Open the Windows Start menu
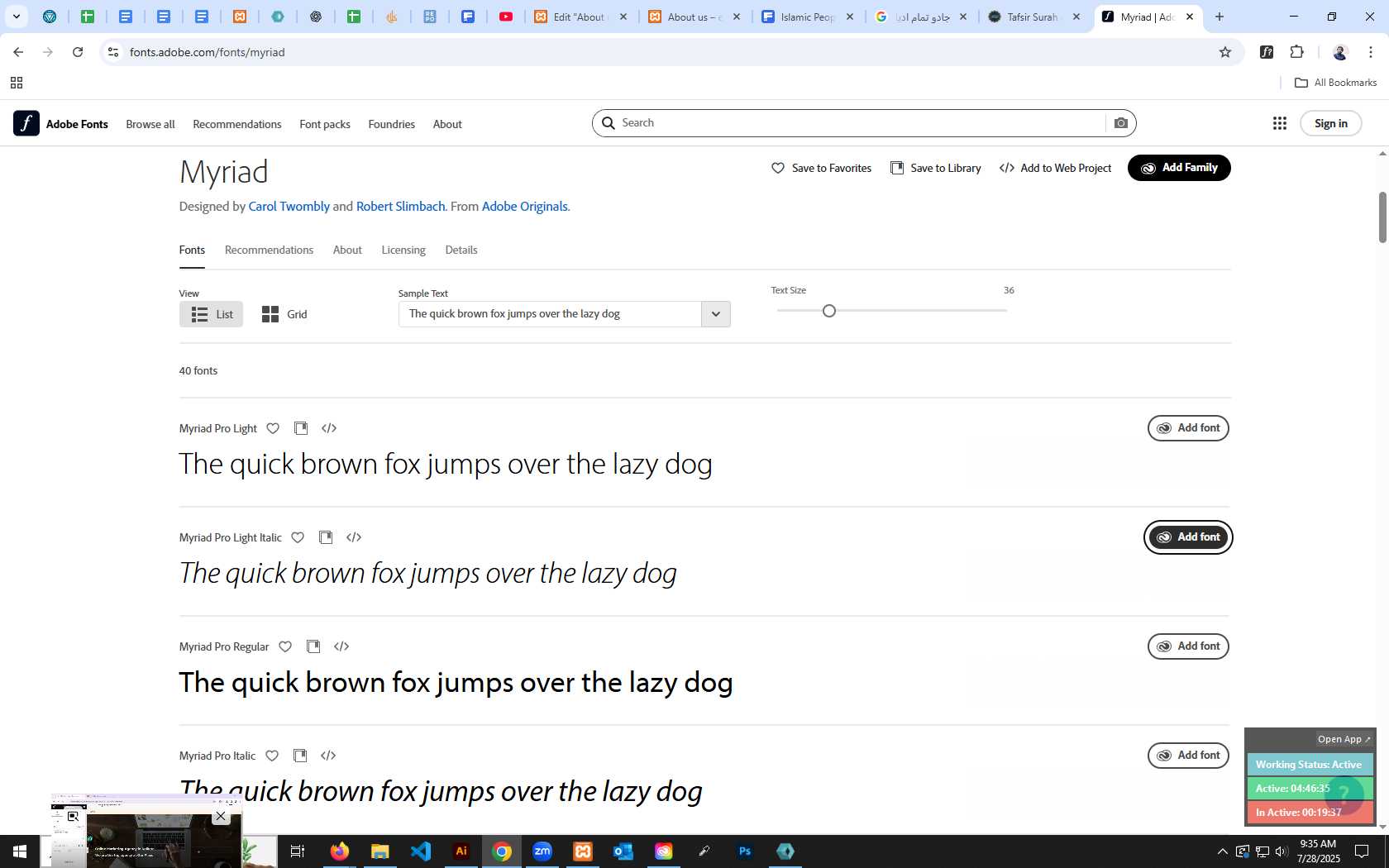Screen dimensions: 1389x868 (20, 851)
